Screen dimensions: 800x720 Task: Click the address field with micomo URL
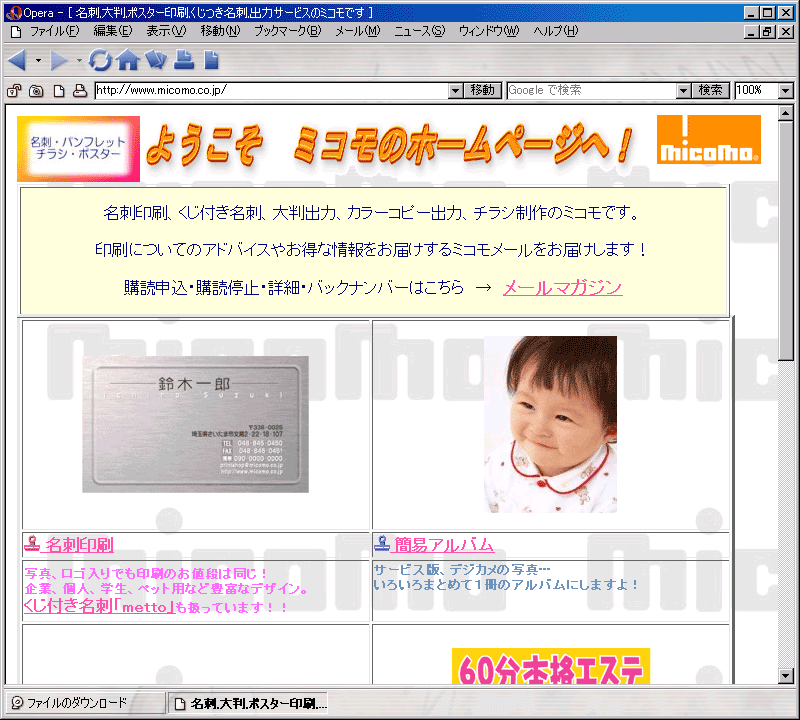pos(272,90)
